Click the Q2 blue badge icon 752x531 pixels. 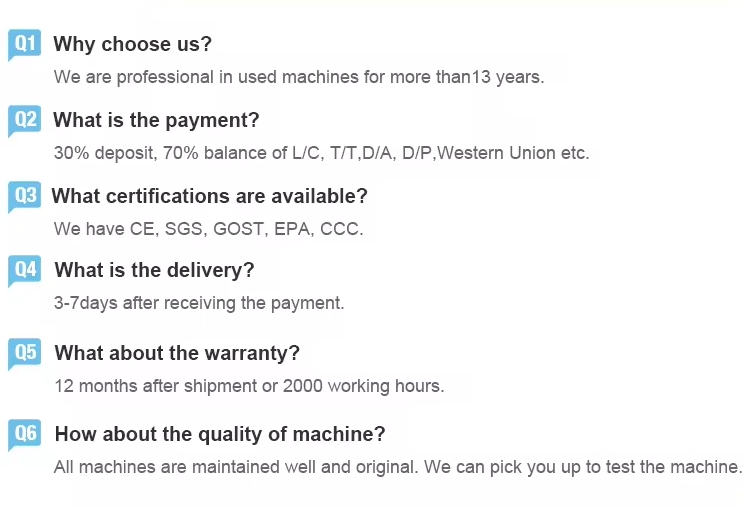(25, 120)
